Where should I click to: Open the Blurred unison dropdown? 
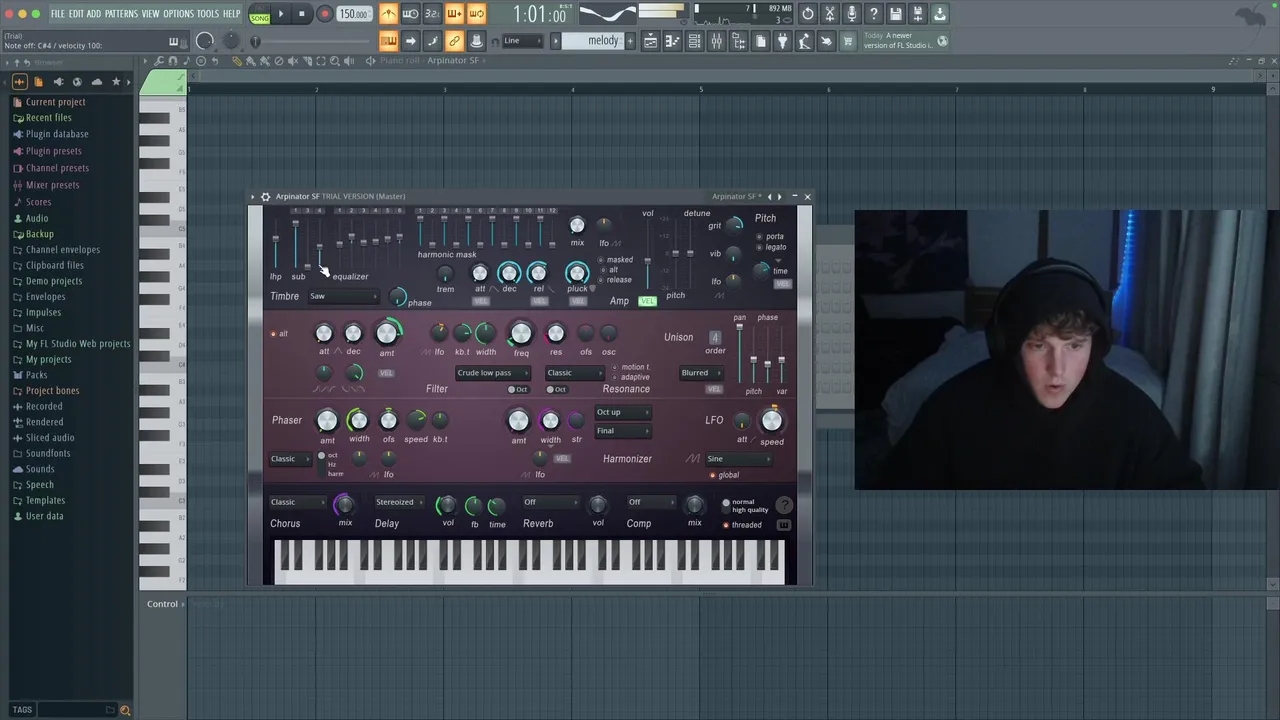(701, 373)
